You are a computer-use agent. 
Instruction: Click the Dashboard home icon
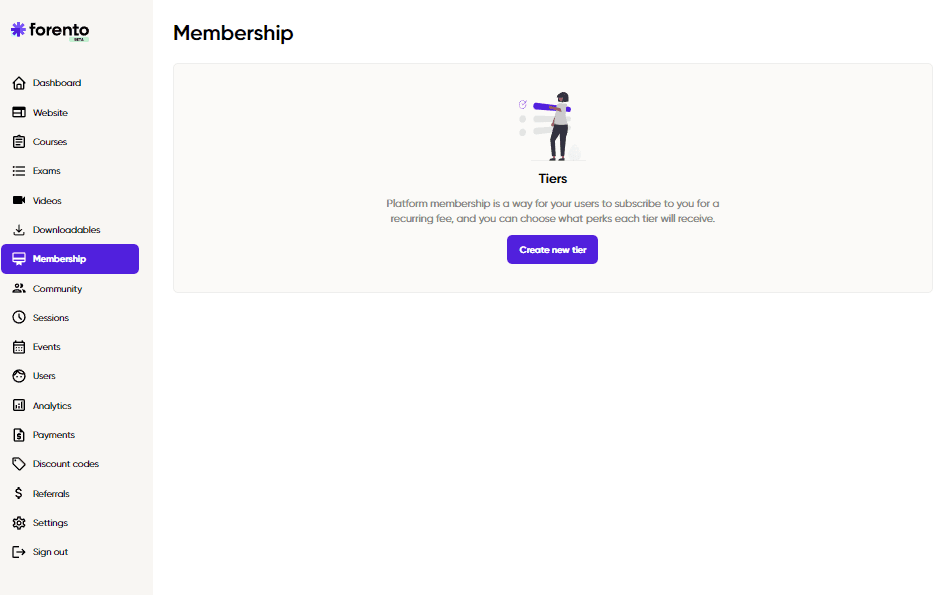(19, 83)
